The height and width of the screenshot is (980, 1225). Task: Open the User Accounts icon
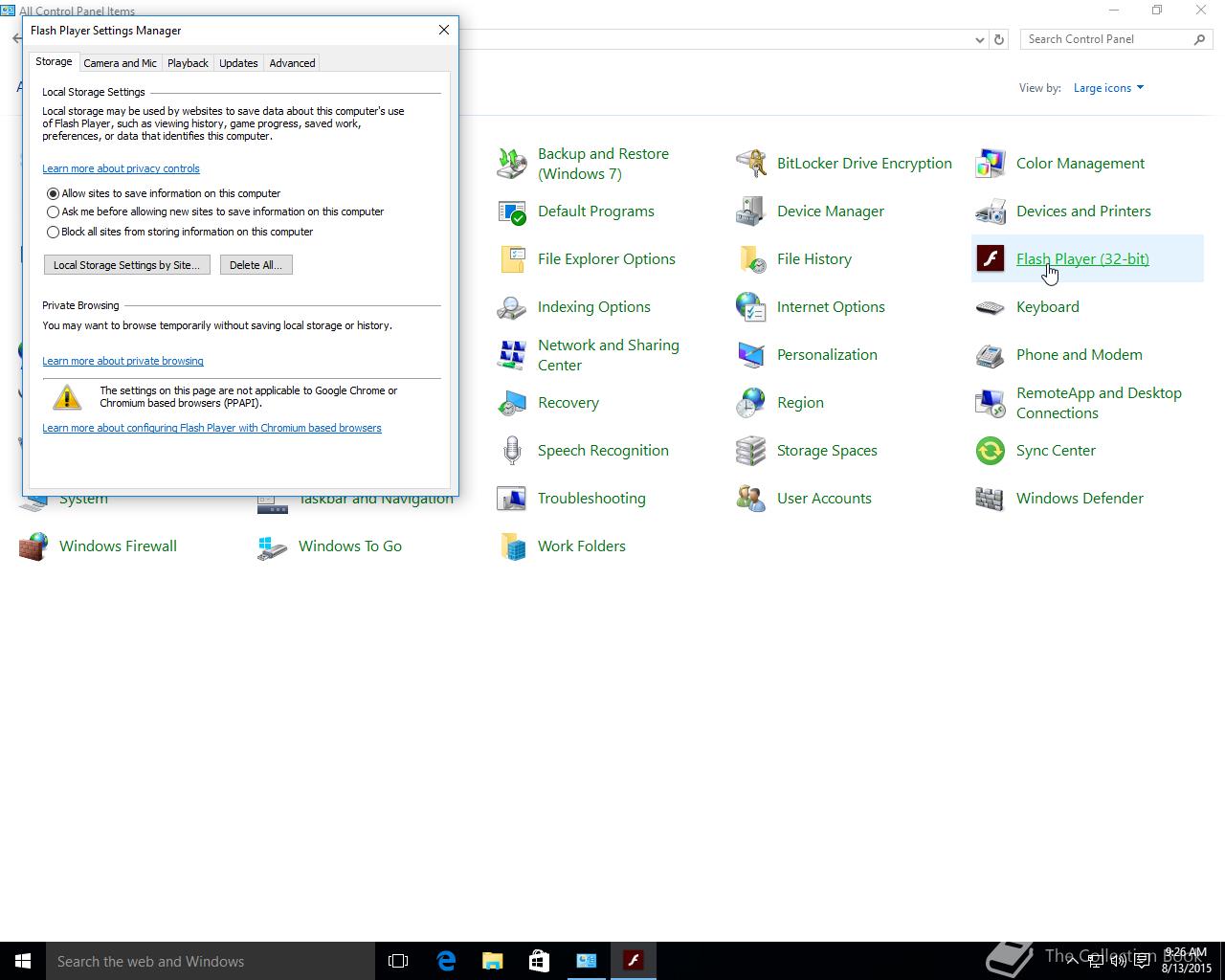click(x=751, y=499)
